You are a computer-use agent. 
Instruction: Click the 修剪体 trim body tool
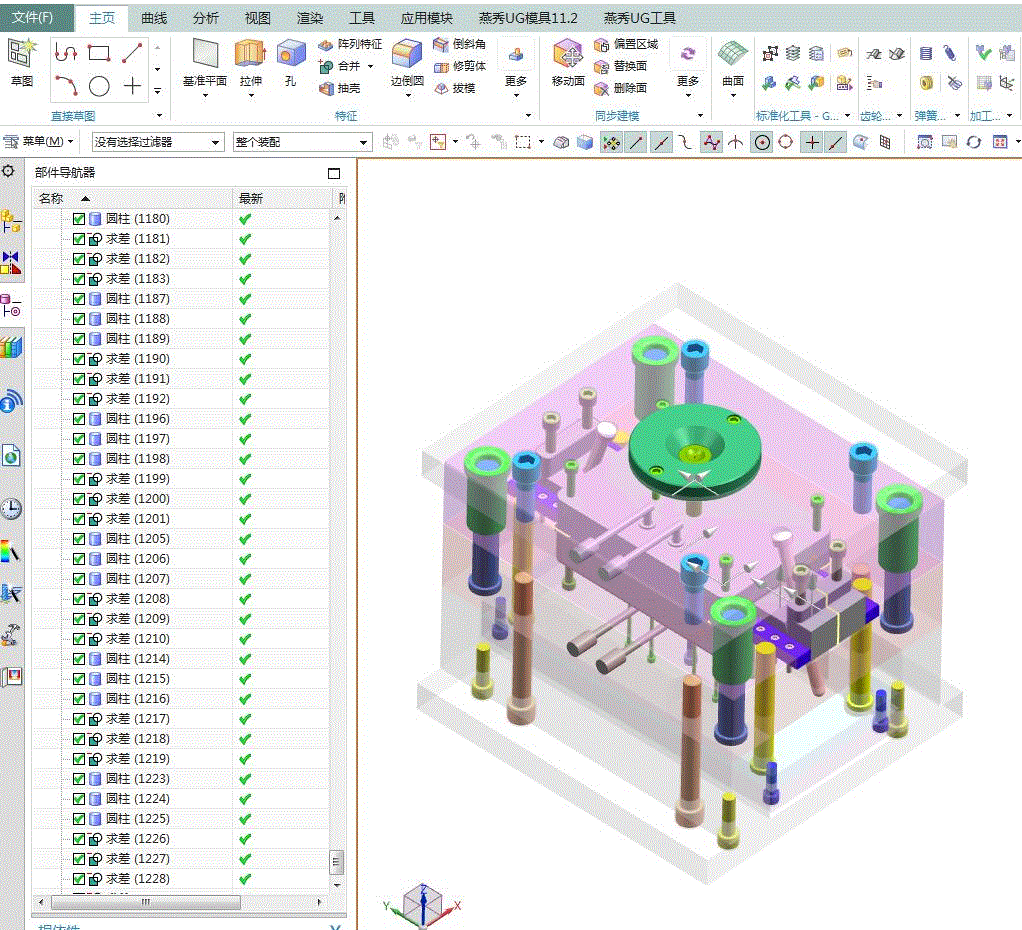[460, 66]
